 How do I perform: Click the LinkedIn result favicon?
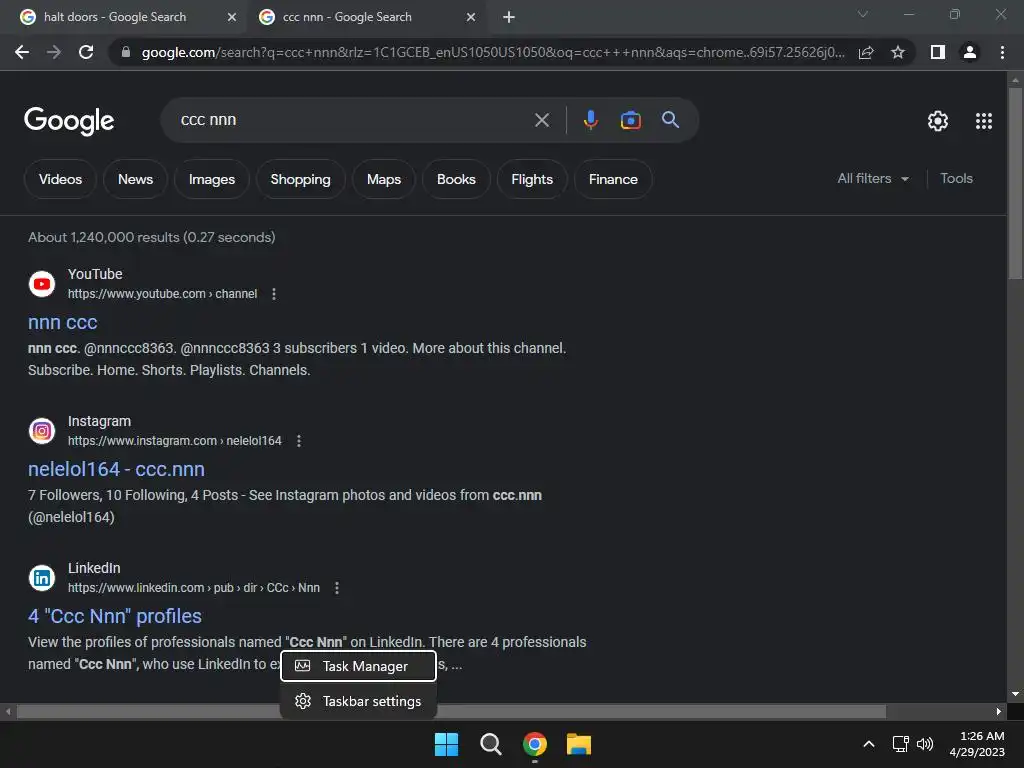[42, 578]
